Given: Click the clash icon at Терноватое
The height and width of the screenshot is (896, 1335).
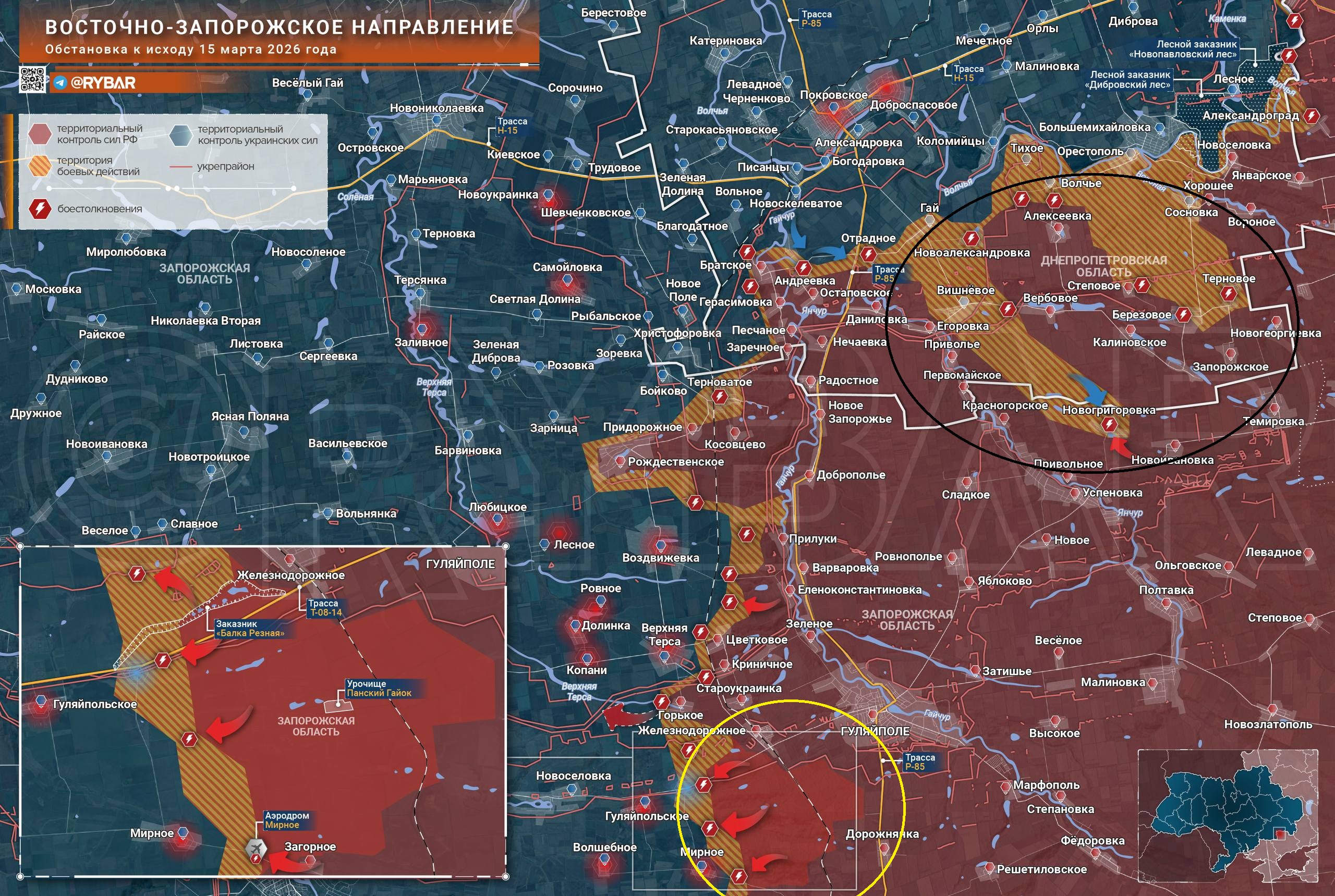Looking at the screenshot, I should tap(720, 397).
